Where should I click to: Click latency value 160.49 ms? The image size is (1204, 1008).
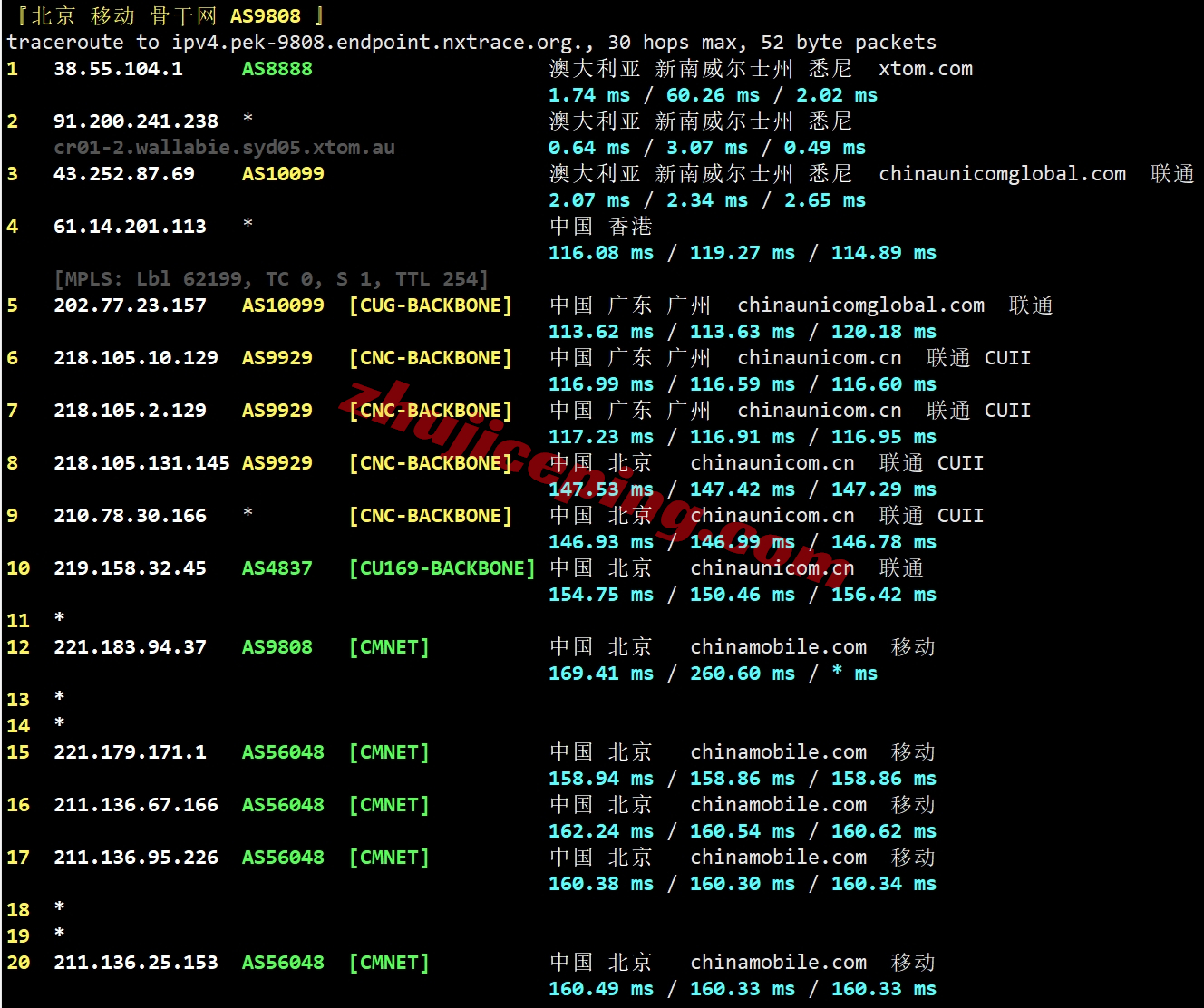[x=601, y=989]
